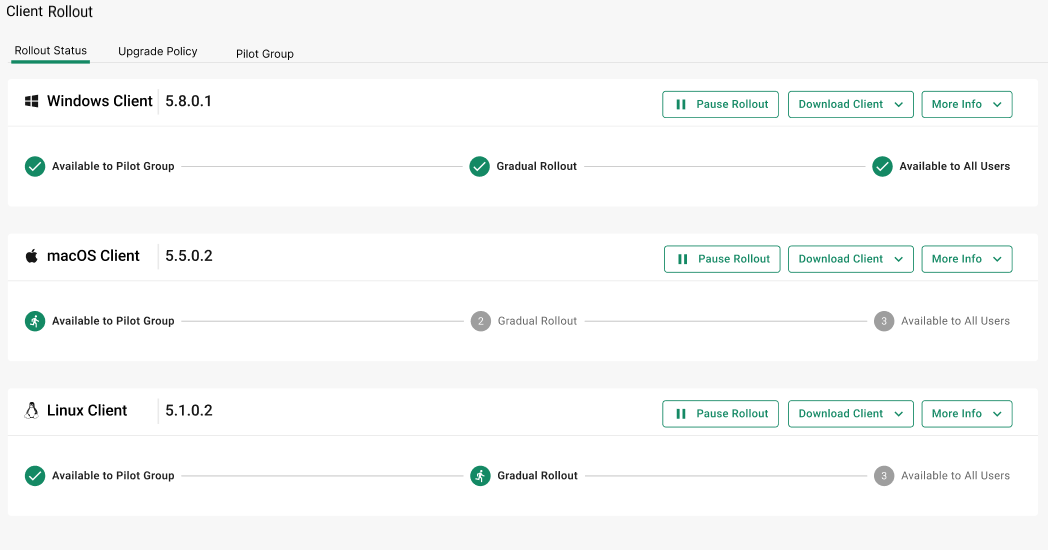Switch to the Upgrade Policy tab
1048x550 pixels.
click(158, 51)
